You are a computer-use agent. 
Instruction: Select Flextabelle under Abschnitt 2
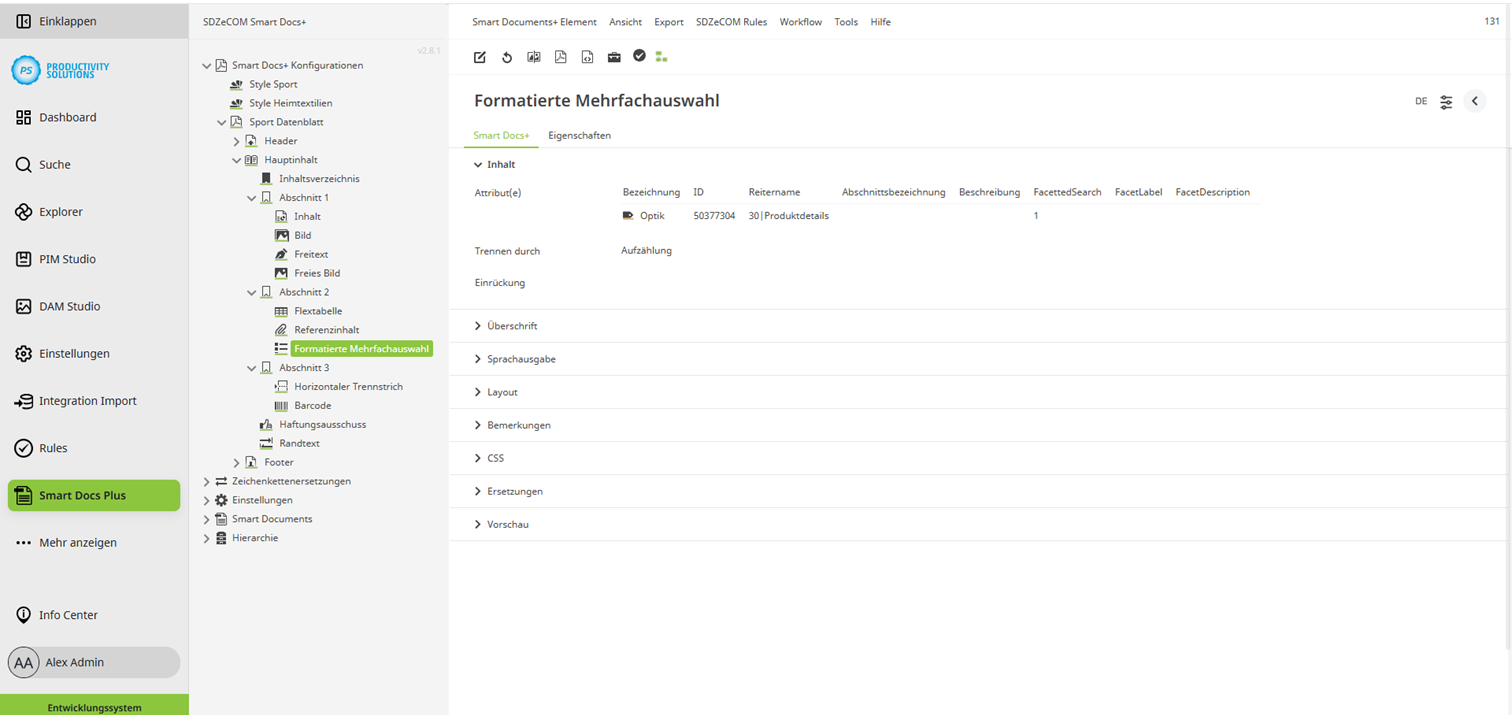click(320, 311)
